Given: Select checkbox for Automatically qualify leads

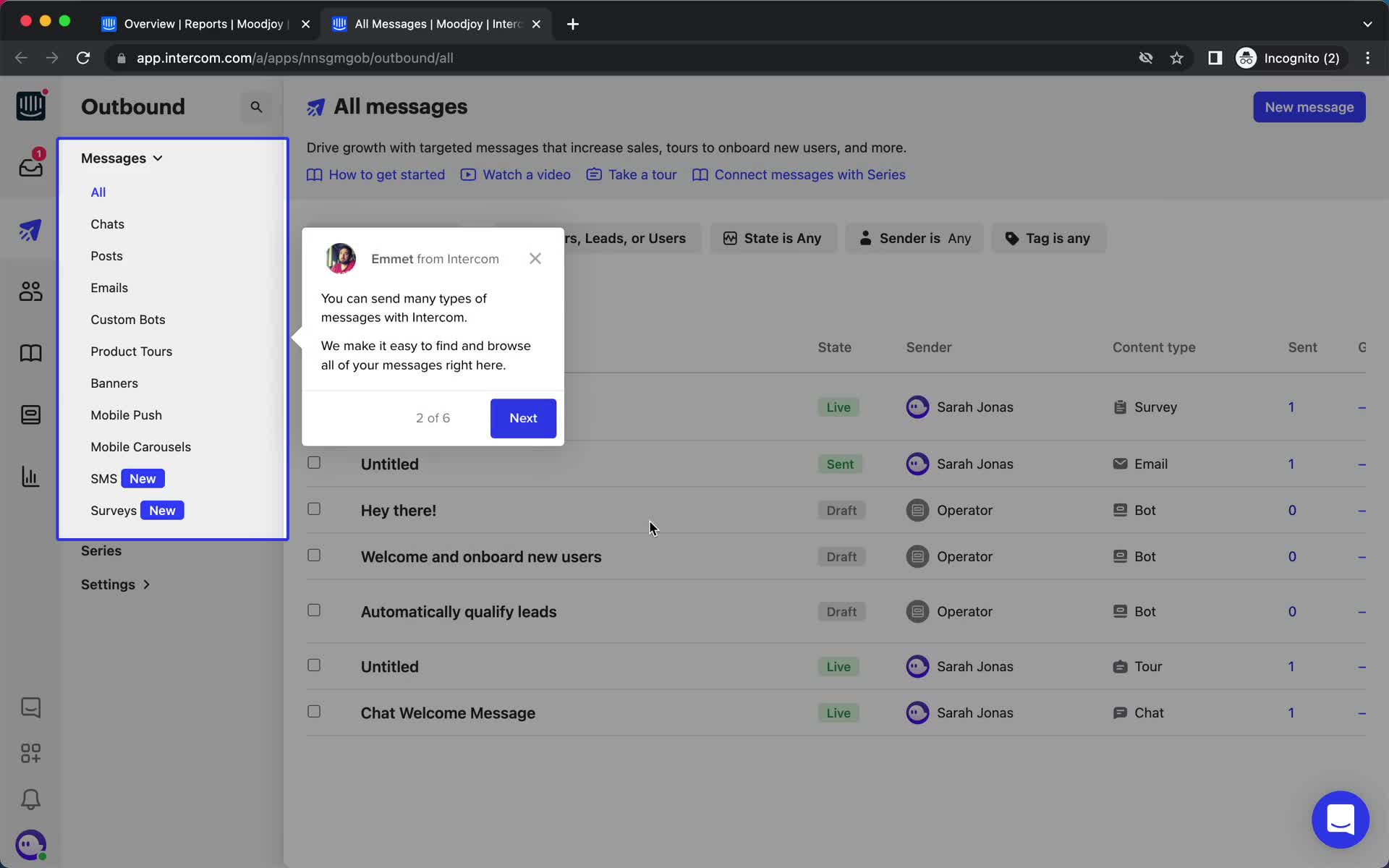Looking at the screenshot, I should tap(314, 610).
